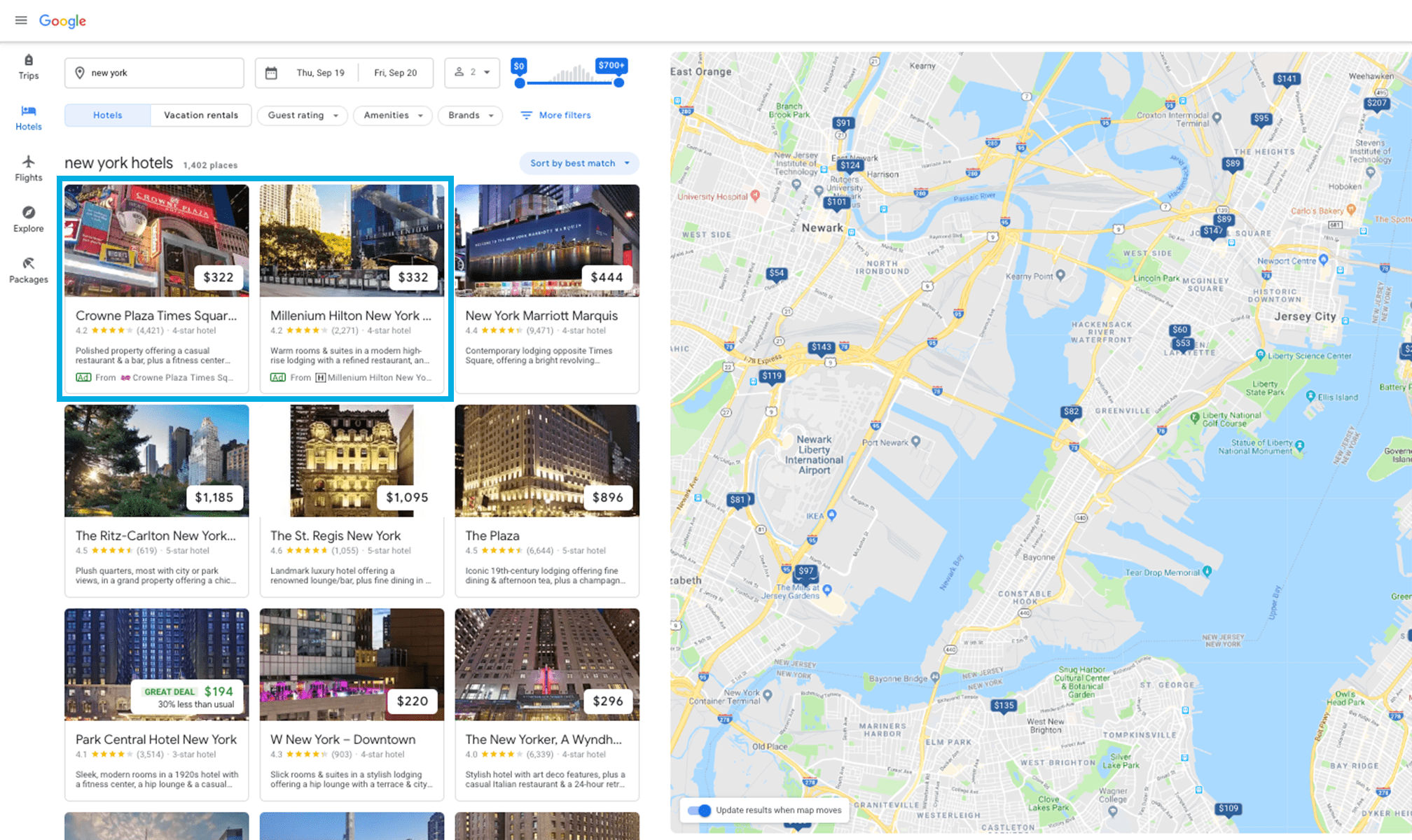Image resolution: width=1412 pixels, height=840 pixels.
Task: Select the $124 map price marker
Action: pos(850,166)
